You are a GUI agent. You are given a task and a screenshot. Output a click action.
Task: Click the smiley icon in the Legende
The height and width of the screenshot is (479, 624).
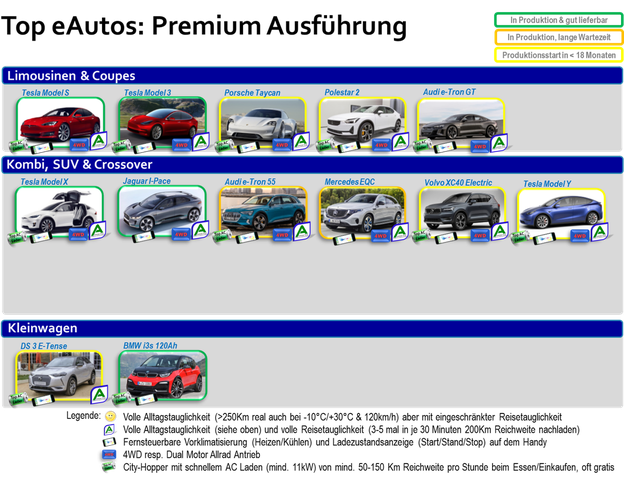[x=110, y=417]
